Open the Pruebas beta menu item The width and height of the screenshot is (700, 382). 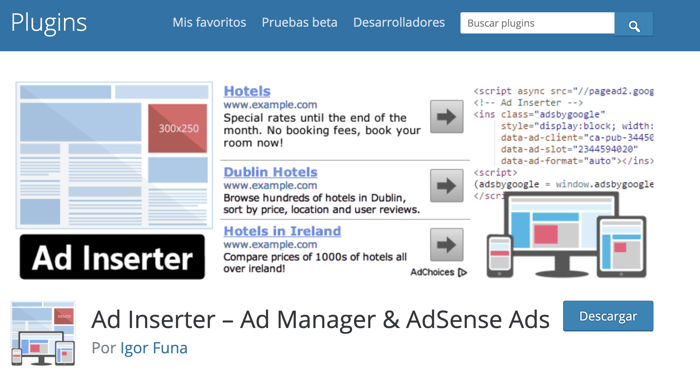tap(300, 22)
